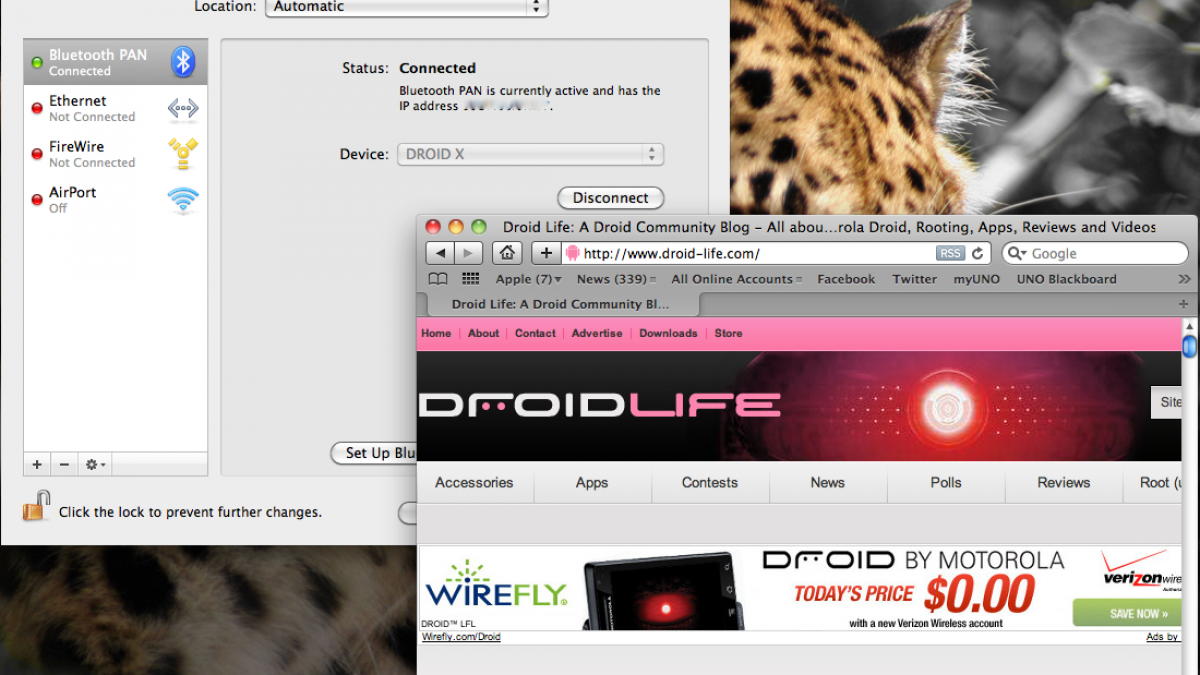
Task: Switch to the Reviews navigation tab
Action: tap(1063, 482)
